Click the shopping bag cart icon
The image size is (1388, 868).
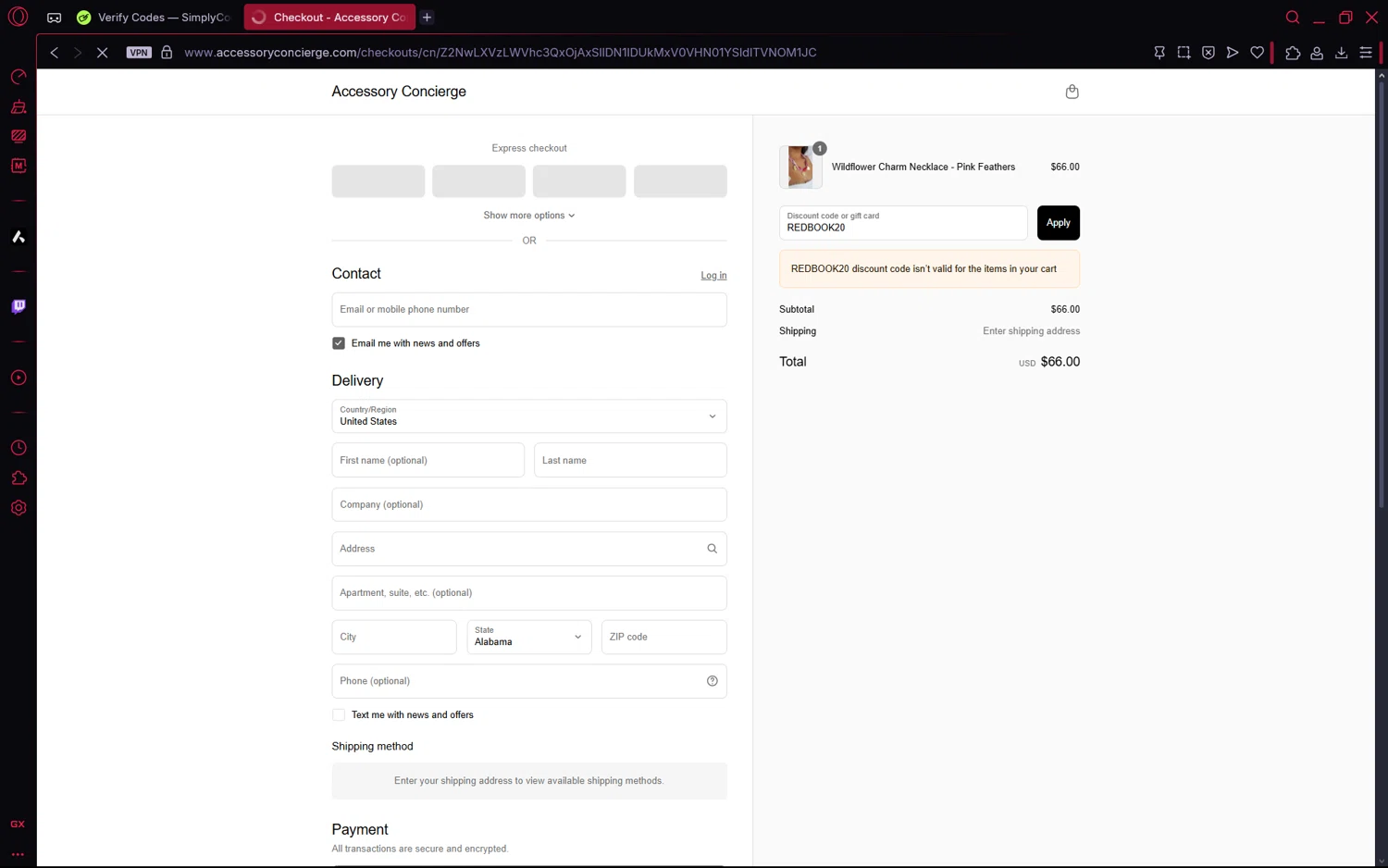(1072, 92)
